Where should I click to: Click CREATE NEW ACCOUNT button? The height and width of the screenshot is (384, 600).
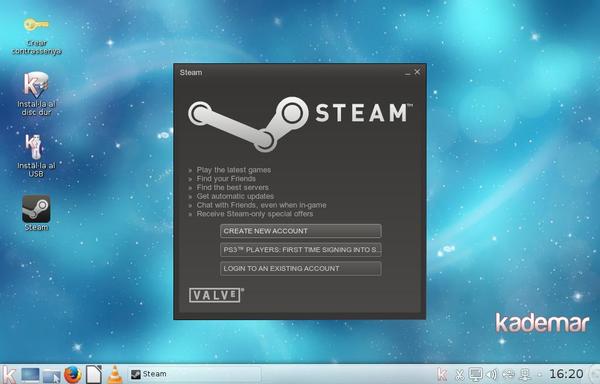pyautogui.click(x=301, y=231)
